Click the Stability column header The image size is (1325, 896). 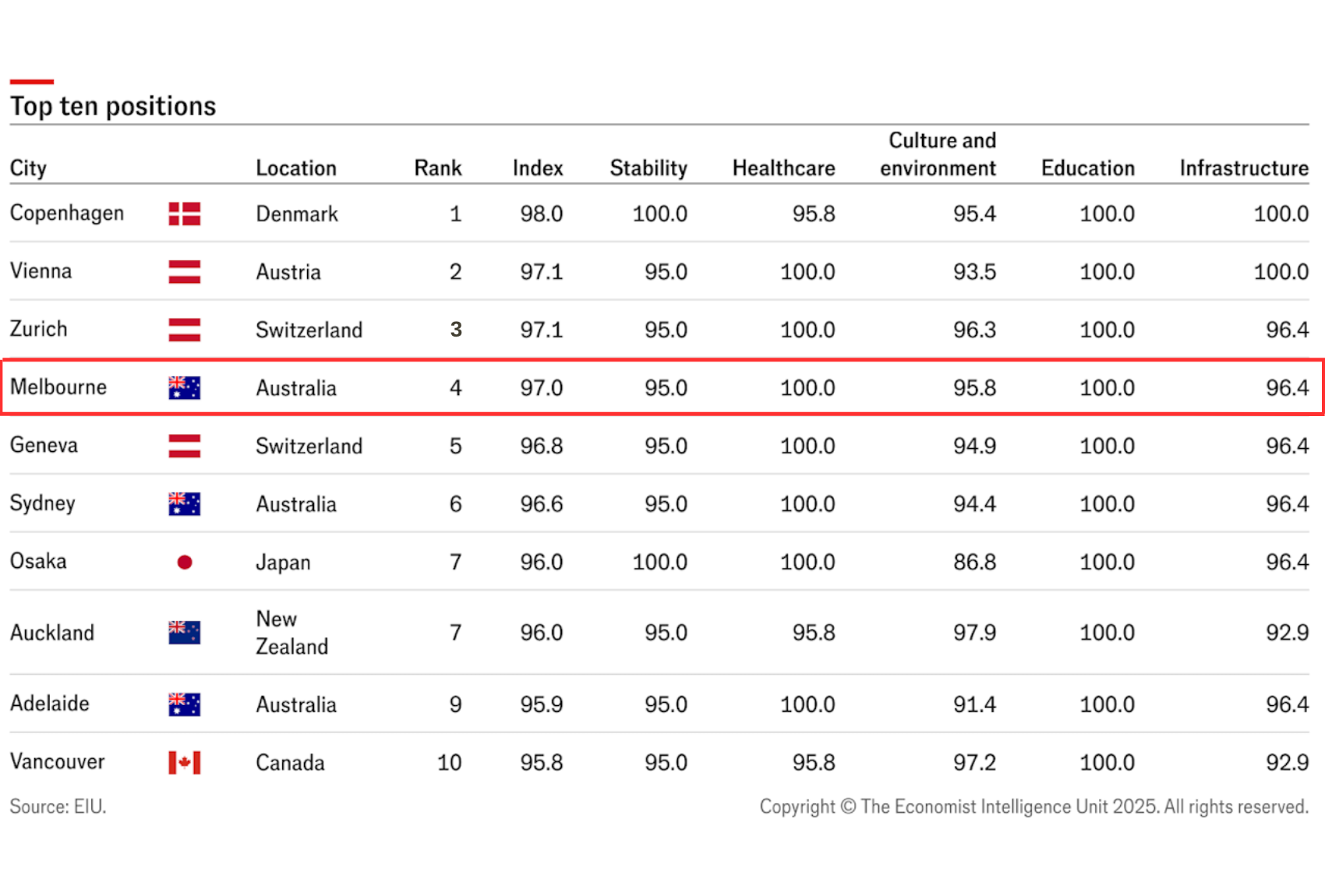(648, 168)
